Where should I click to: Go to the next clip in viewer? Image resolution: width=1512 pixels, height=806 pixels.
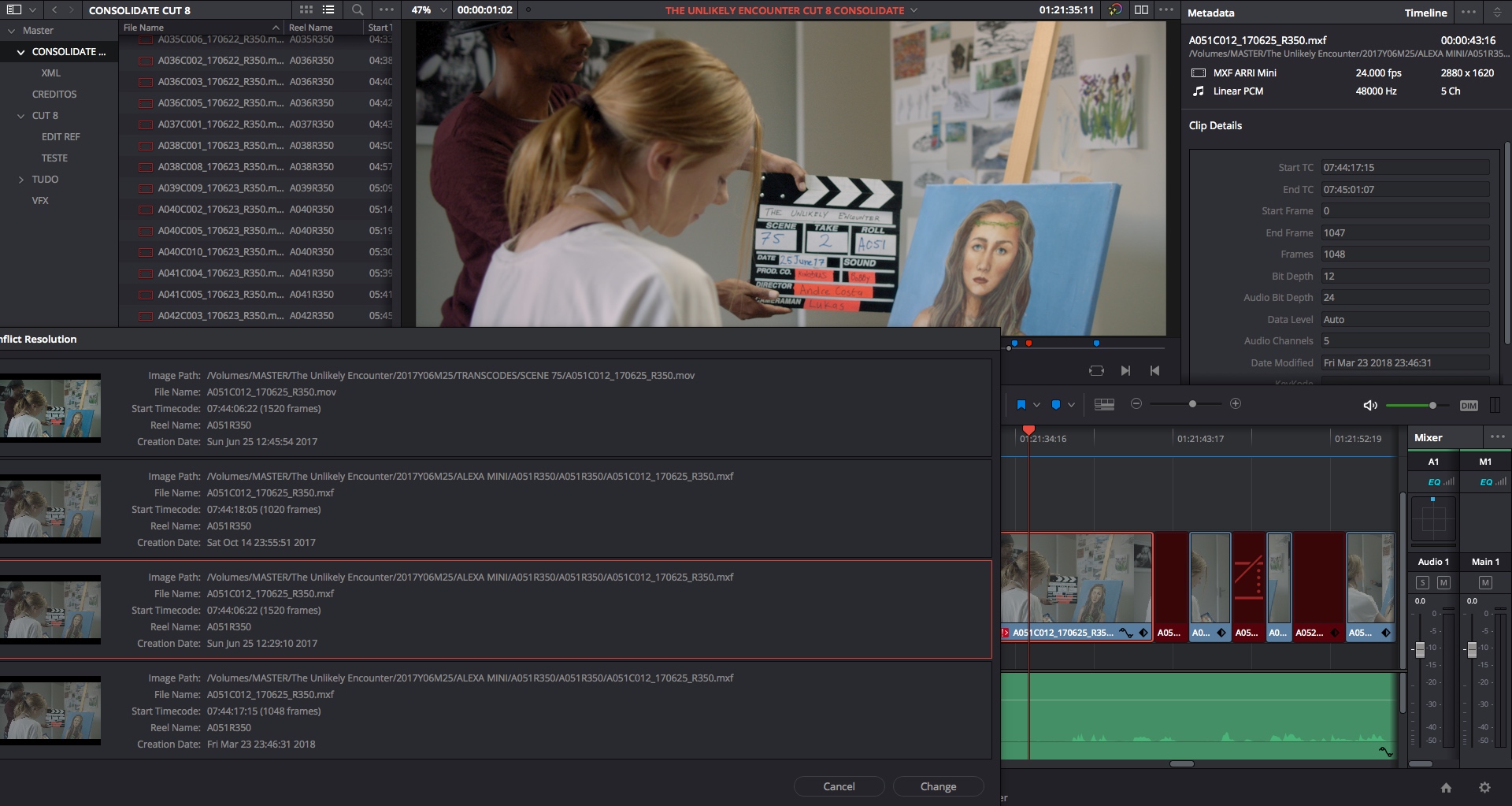(x=1125, y=370)
